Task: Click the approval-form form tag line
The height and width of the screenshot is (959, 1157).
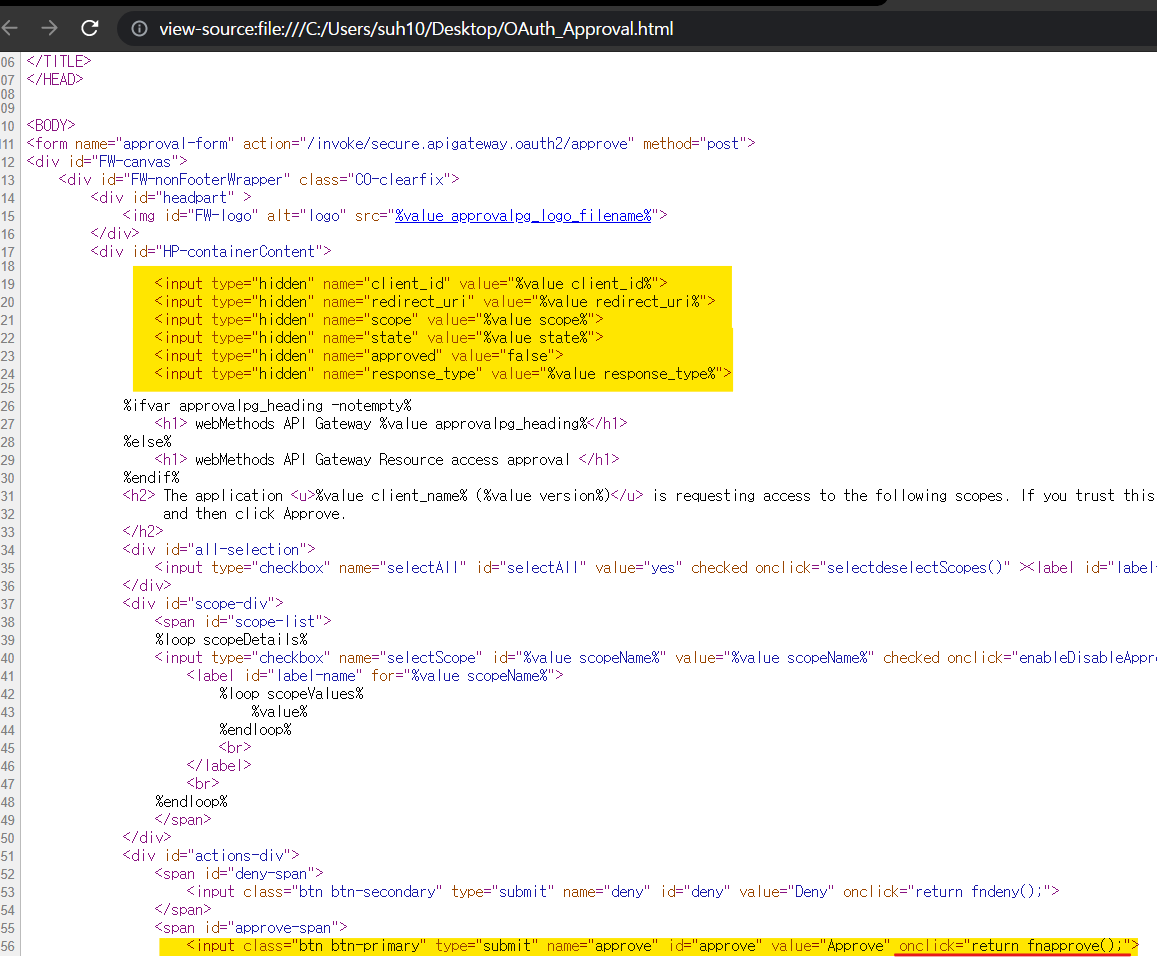Action: (390, 144)
